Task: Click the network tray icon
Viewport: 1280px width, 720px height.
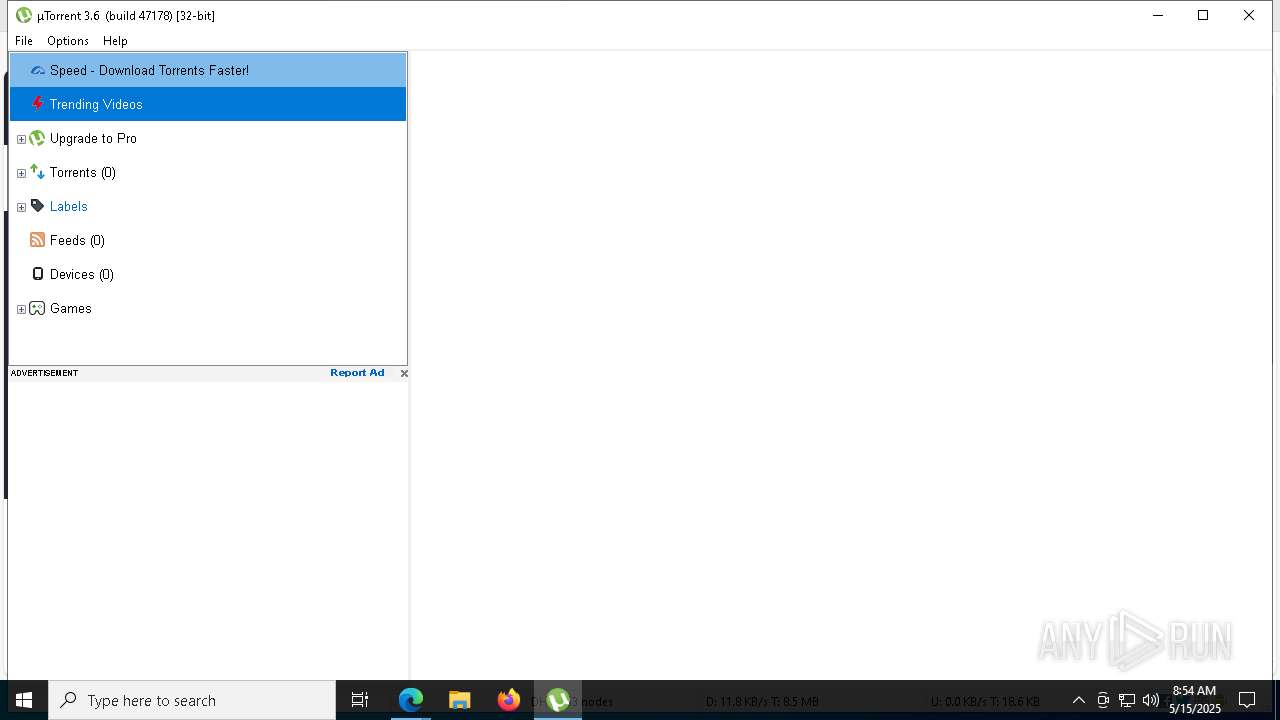Action: (x=1127, y=700)
